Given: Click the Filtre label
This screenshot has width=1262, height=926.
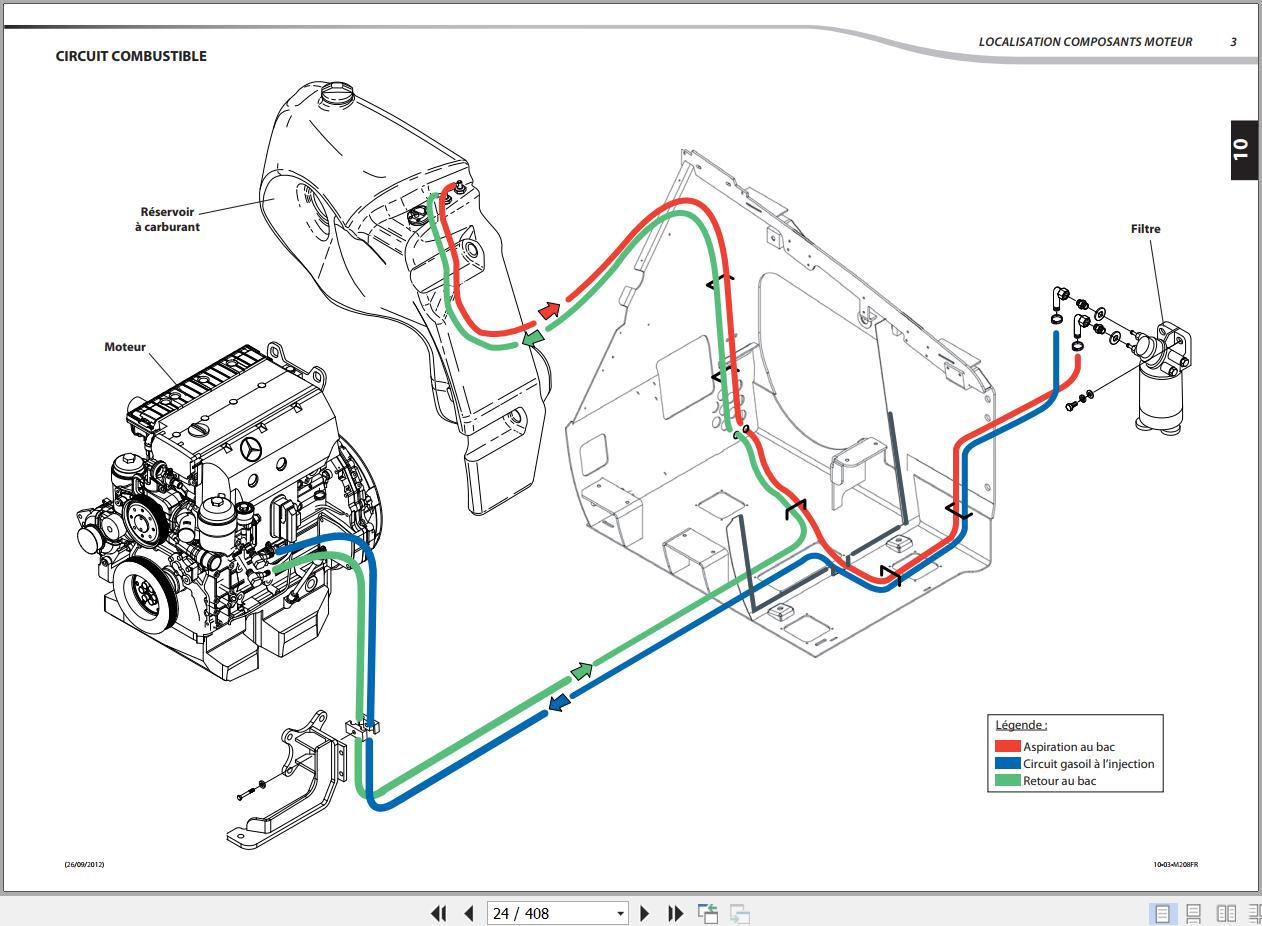Looking at the screenshot, I should 1146,229.
